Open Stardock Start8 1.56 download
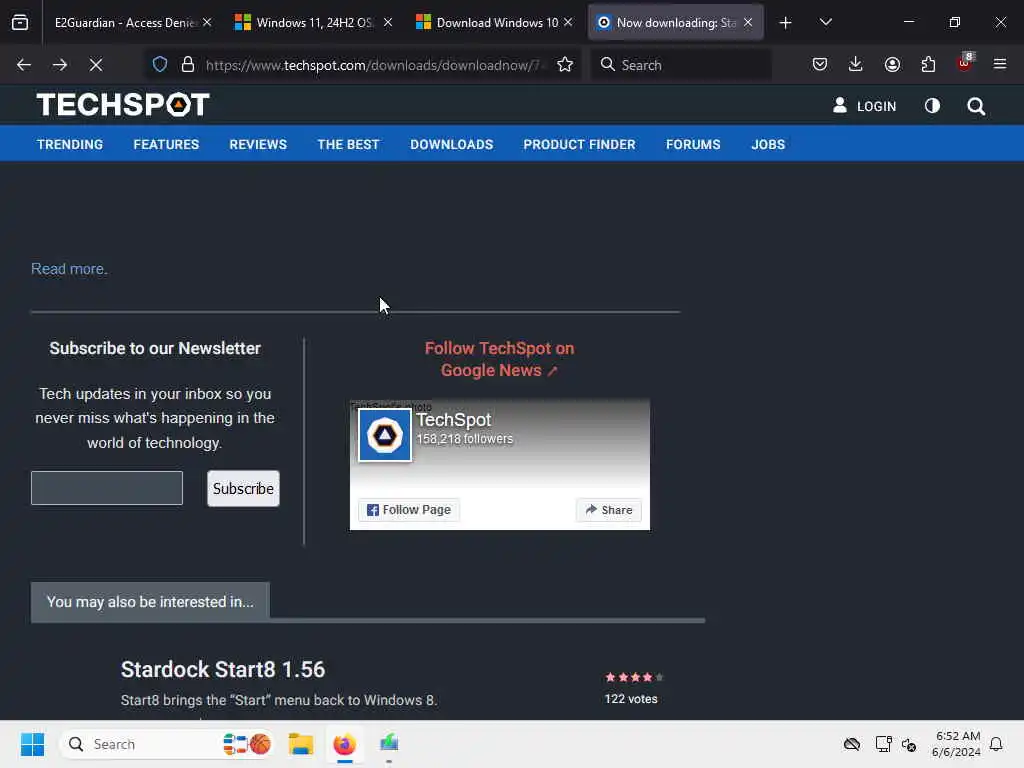The image size is (1024, 768). [223, 669]
